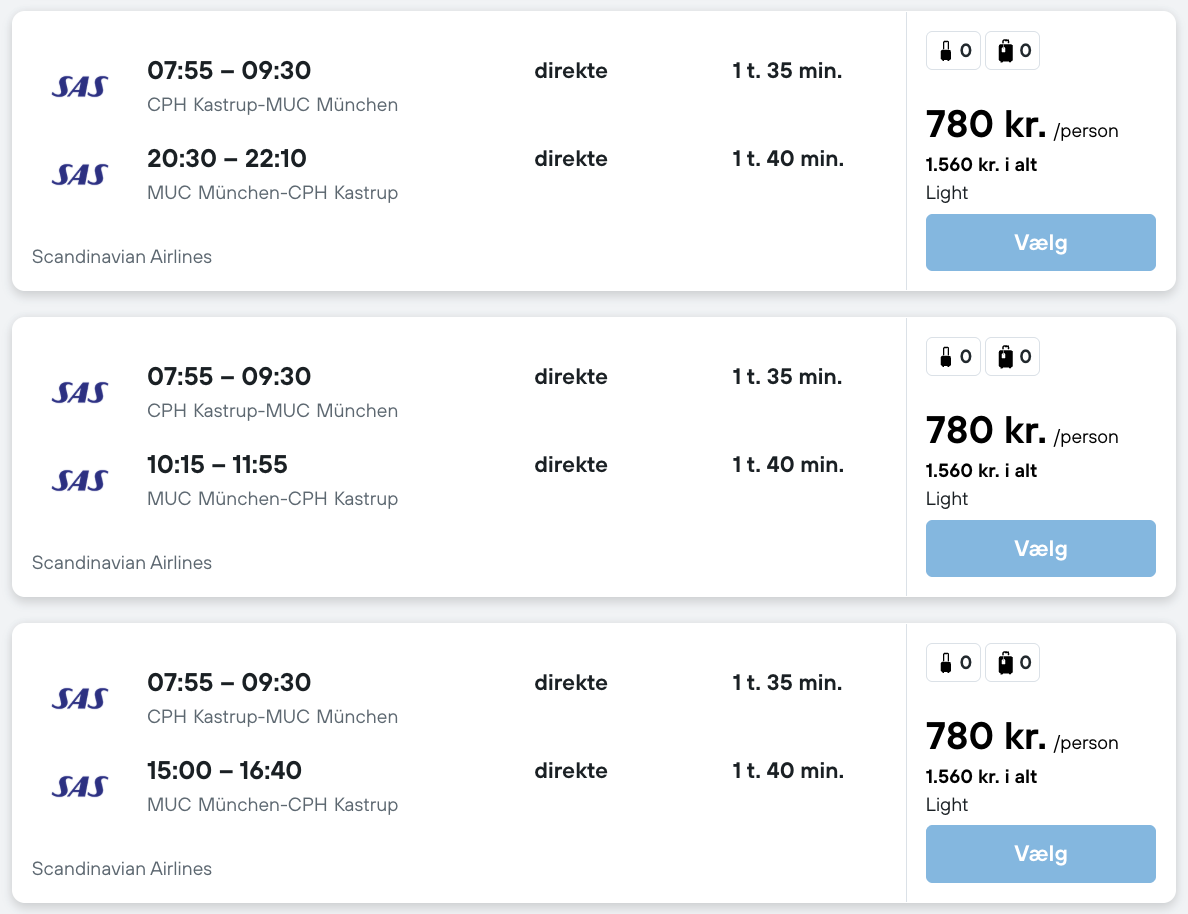The width and height of the screenshot is (1188, 914).
Task: Choose Vælg for the 15:00 return option
Action: click(1040, 854)
